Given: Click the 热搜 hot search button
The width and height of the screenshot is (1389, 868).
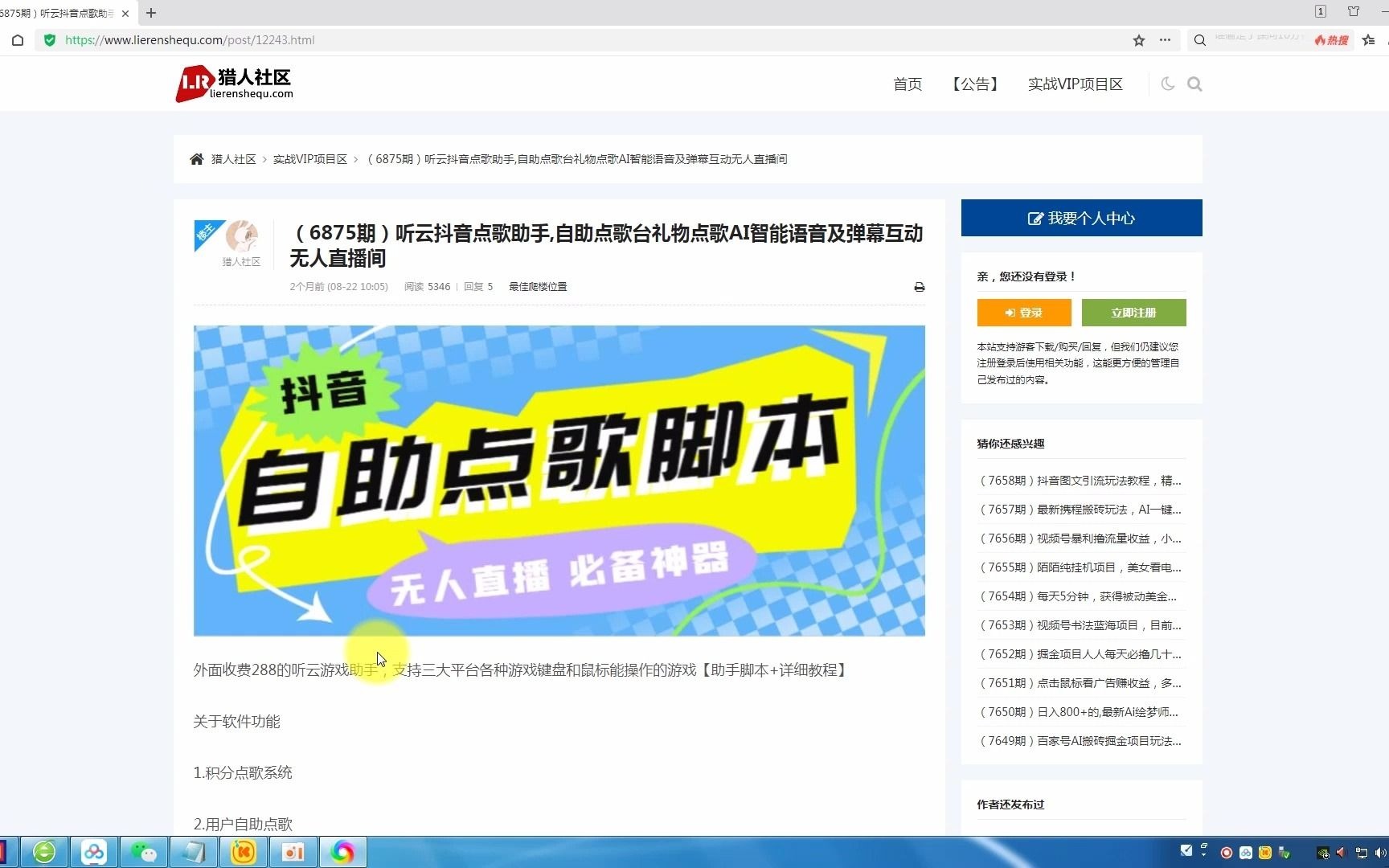Looking at the screenshot, I should 1332,40.
